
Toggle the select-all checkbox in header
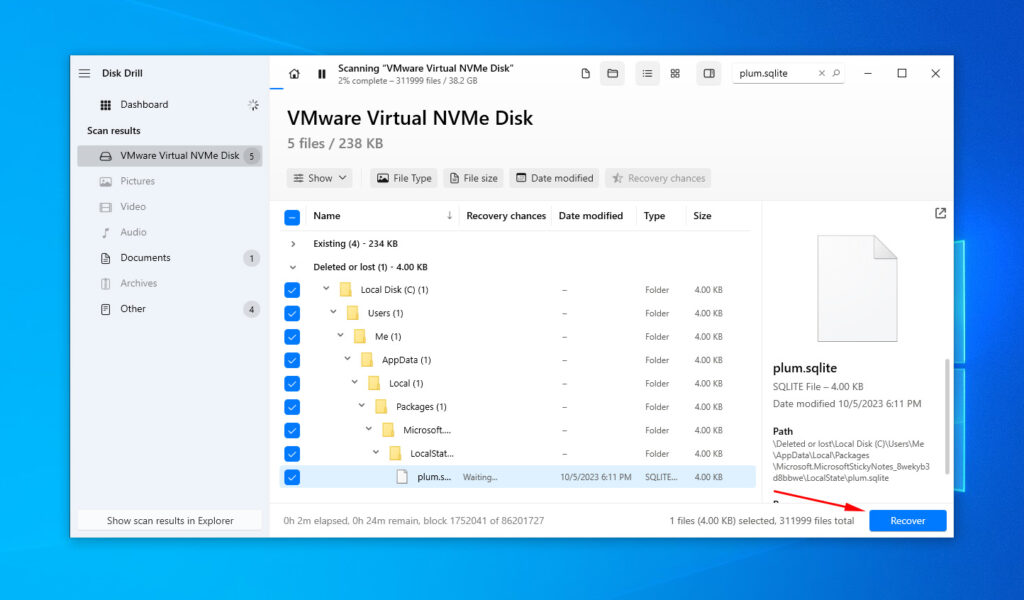tap(291, 216)
